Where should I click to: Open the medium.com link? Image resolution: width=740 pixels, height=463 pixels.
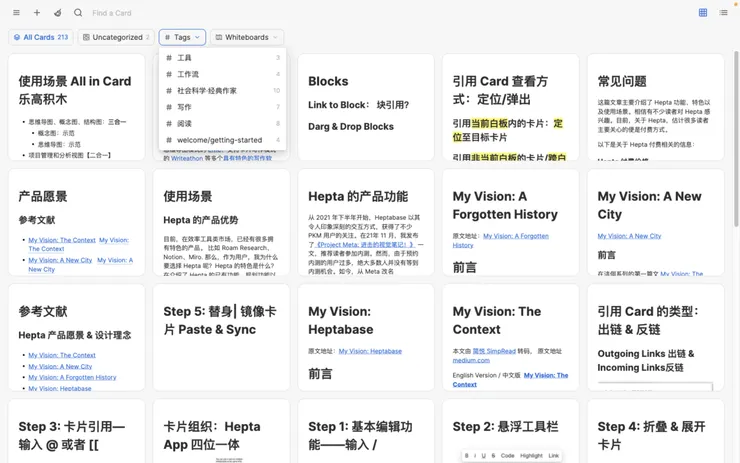(x=471, y=361)
